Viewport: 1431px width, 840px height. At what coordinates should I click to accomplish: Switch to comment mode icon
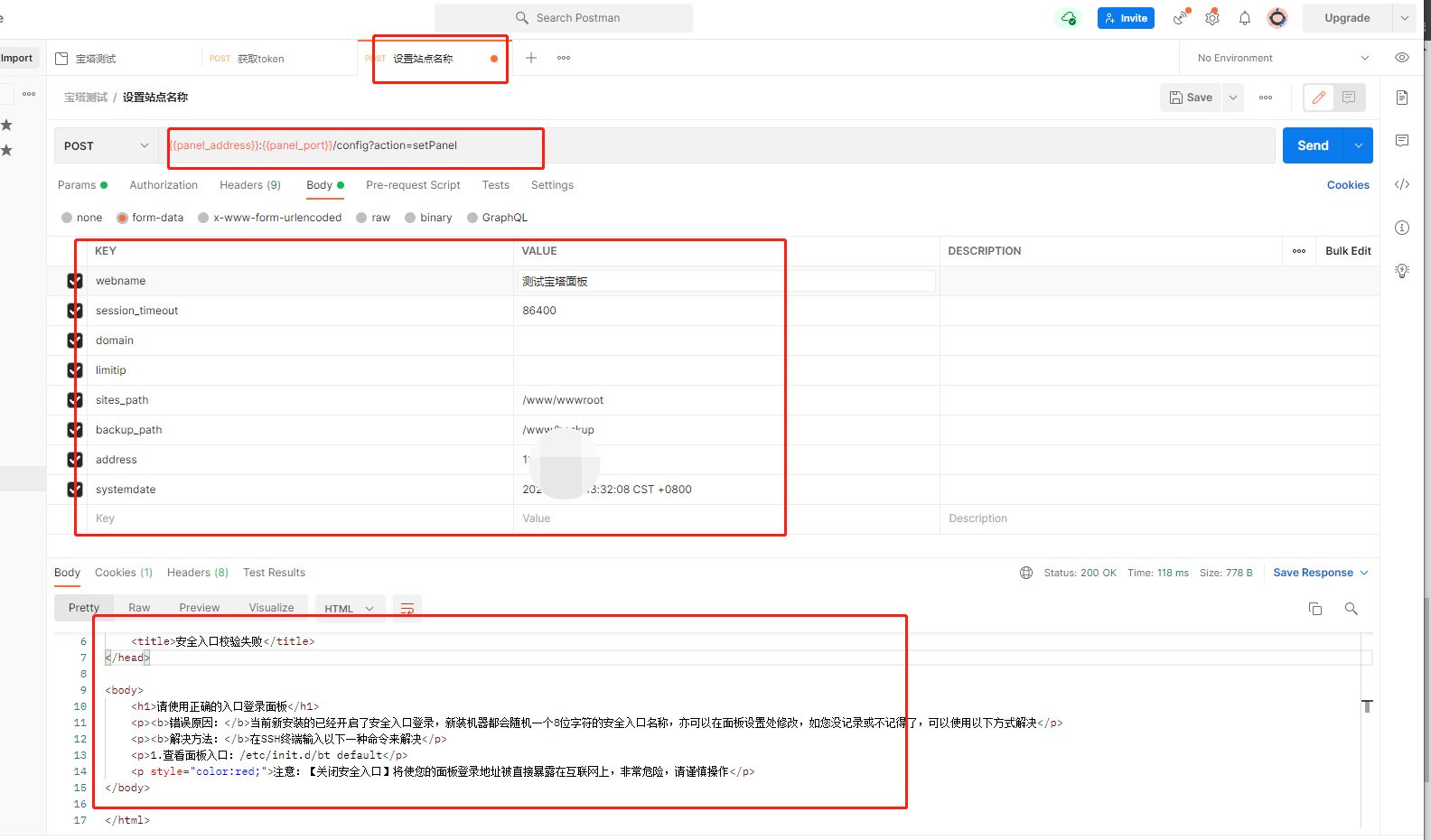click(1349, 98)
